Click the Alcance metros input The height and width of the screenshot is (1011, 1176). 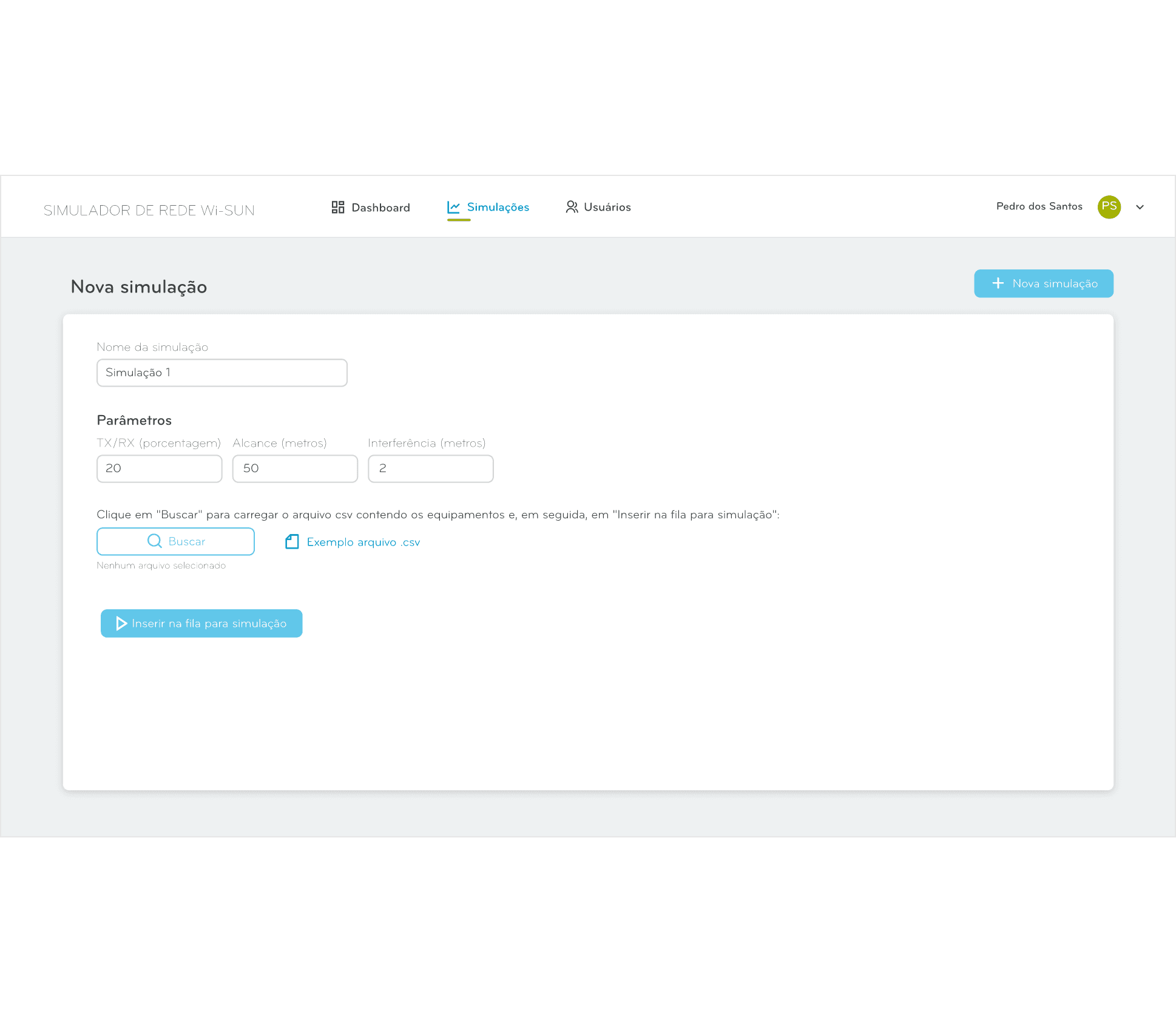click(295, 468)
